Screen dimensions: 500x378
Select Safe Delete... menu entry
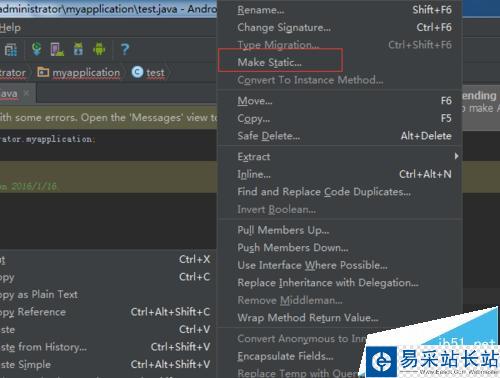[339, 136]
